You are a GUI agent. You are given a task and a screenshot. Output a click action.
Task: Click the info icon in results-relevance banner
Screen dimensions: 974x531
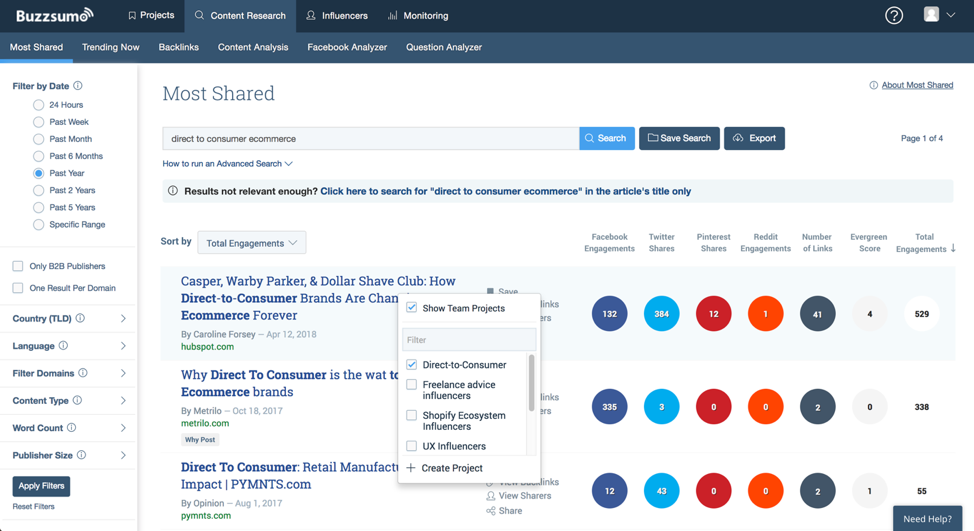coord(173,191)
